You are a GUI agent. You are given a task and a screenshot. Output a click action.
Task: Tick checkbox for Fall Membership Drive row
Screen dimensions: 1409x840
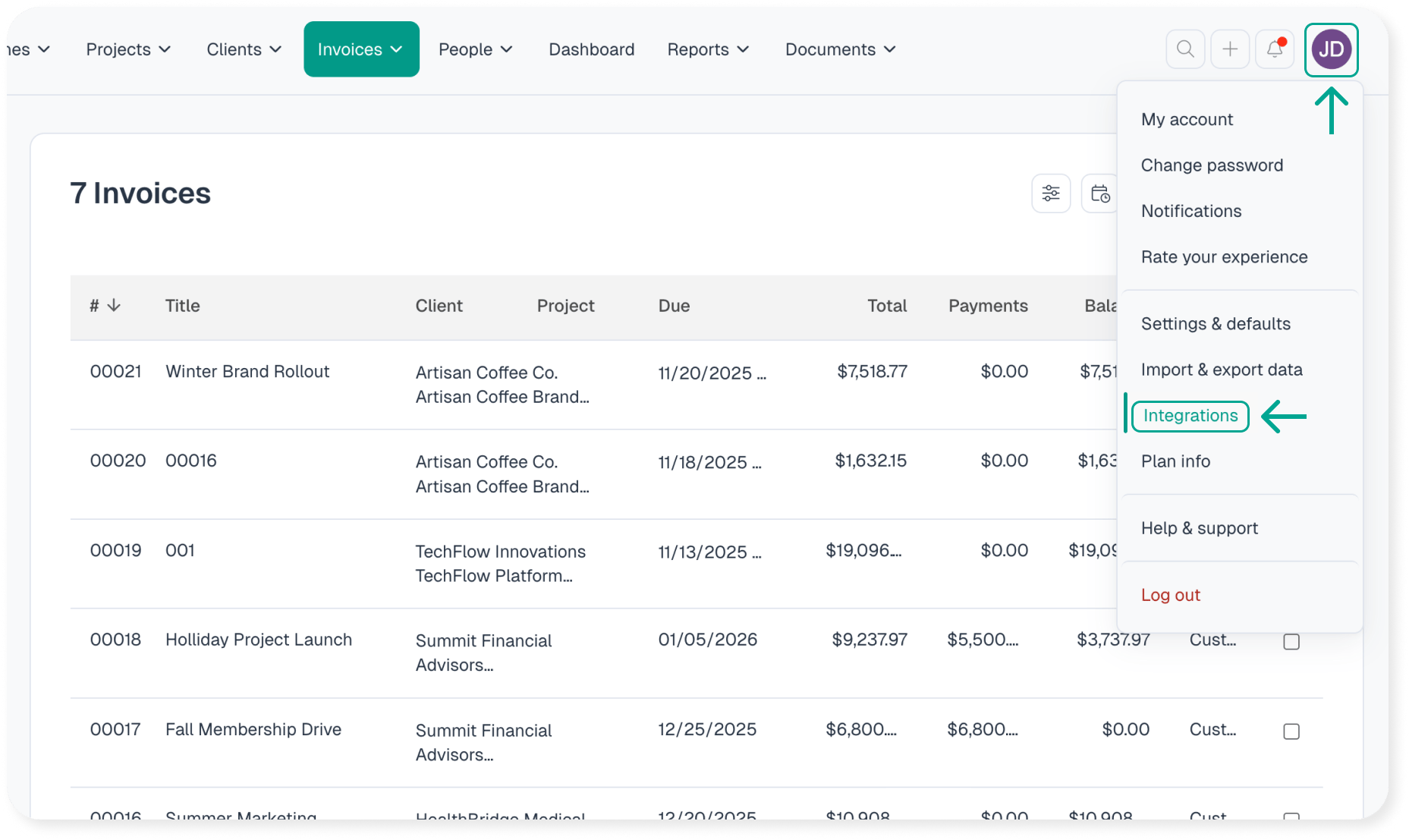tap(1291, 731)
